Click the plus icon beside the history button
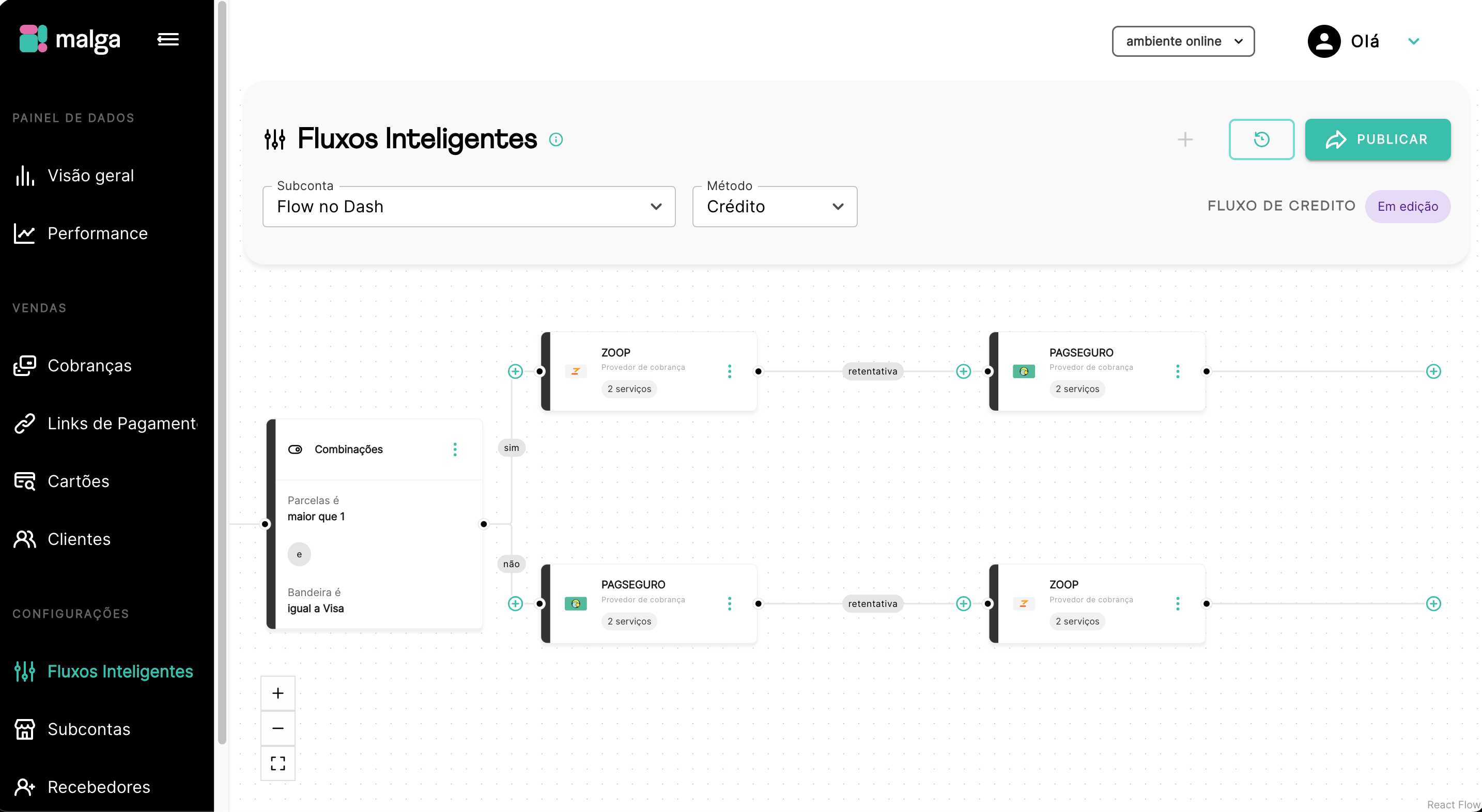This screenshot has height=812, width=1482. [1184, 139]
